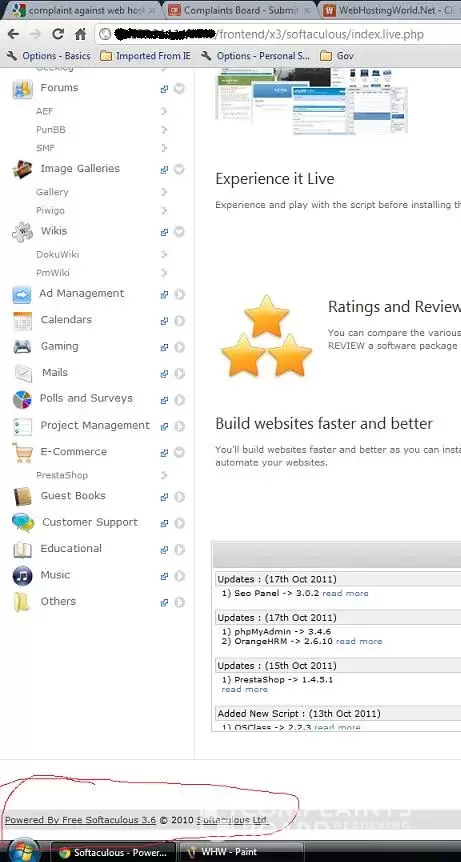Collapse the Forums category arrow

(x=179, y=88)
